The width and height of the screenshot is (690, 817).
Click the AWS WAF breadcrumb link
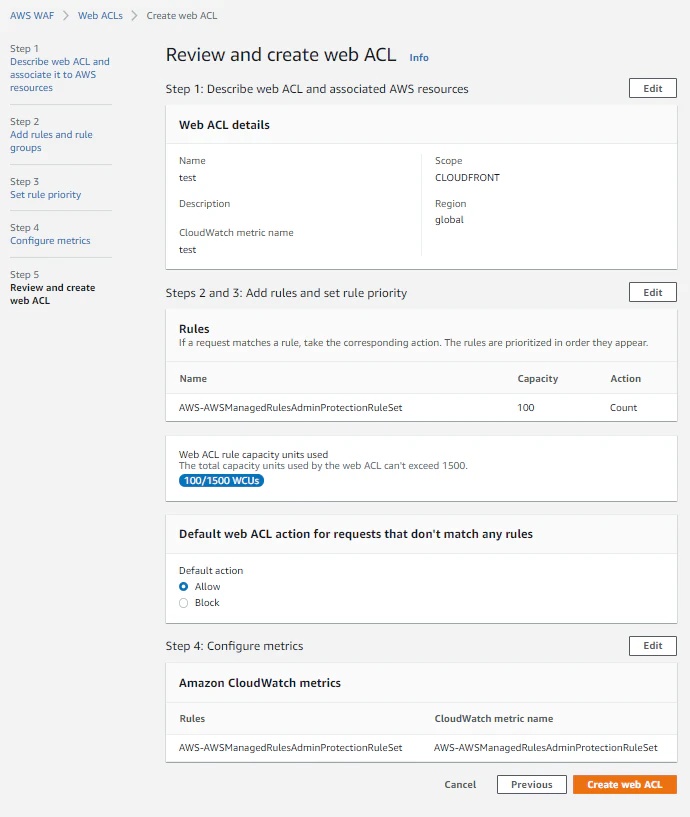pos(32,16)
